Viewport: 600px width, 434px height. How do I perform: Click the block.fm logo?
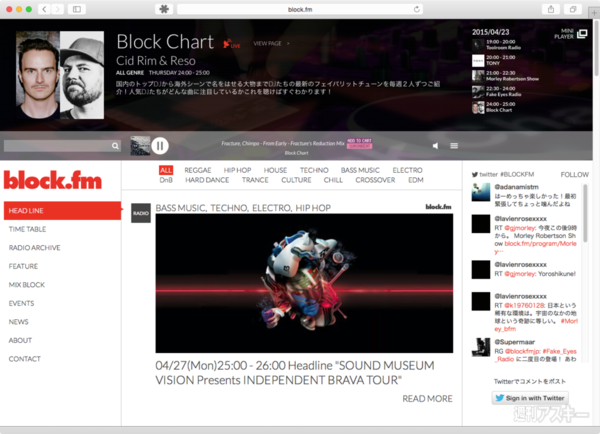pos(53,180)
